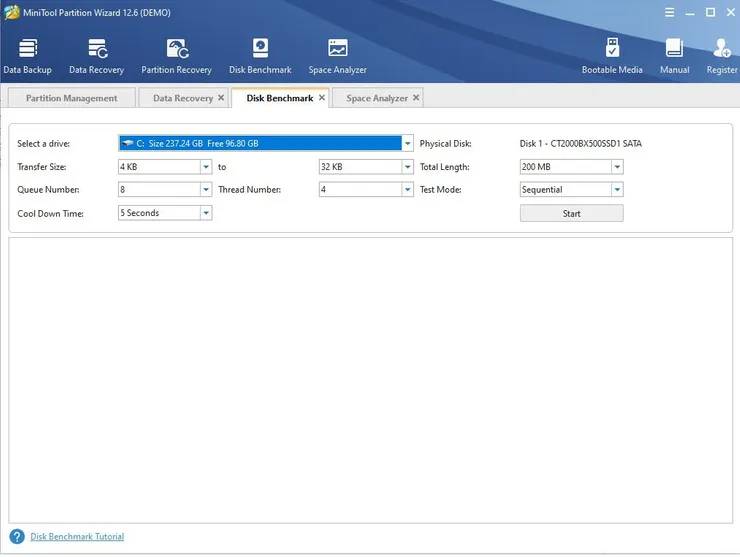Switch to the Space Analyzer tab
The width and height of the screenshot is (740, 557).
(x=377, y=98)
